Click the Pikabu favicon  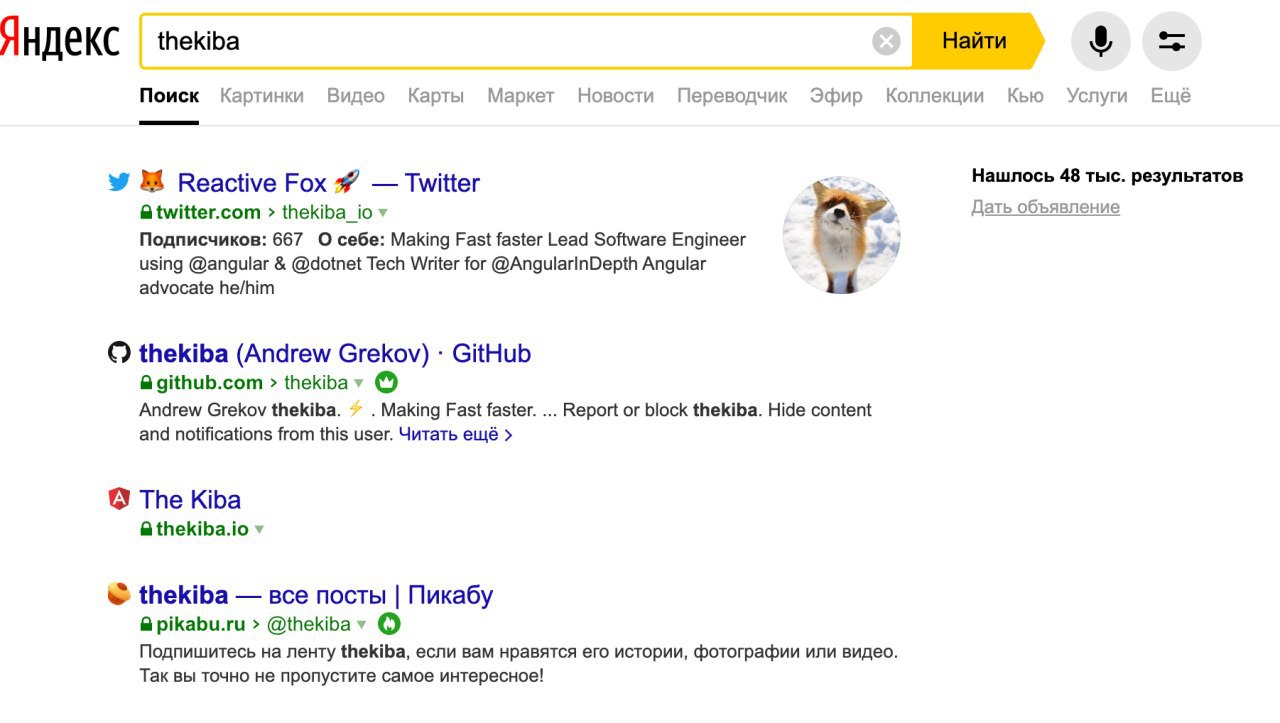pyautogui.click(x=119, y=594)
